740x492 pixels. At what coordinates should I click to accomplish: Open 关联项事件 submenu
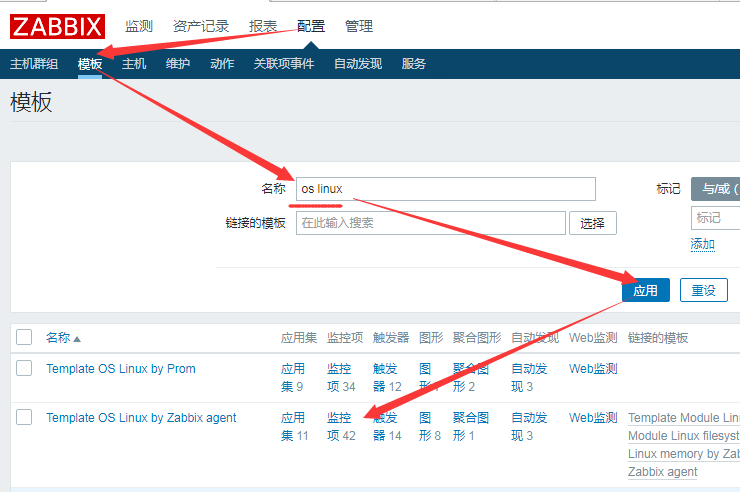click(284, 64)
